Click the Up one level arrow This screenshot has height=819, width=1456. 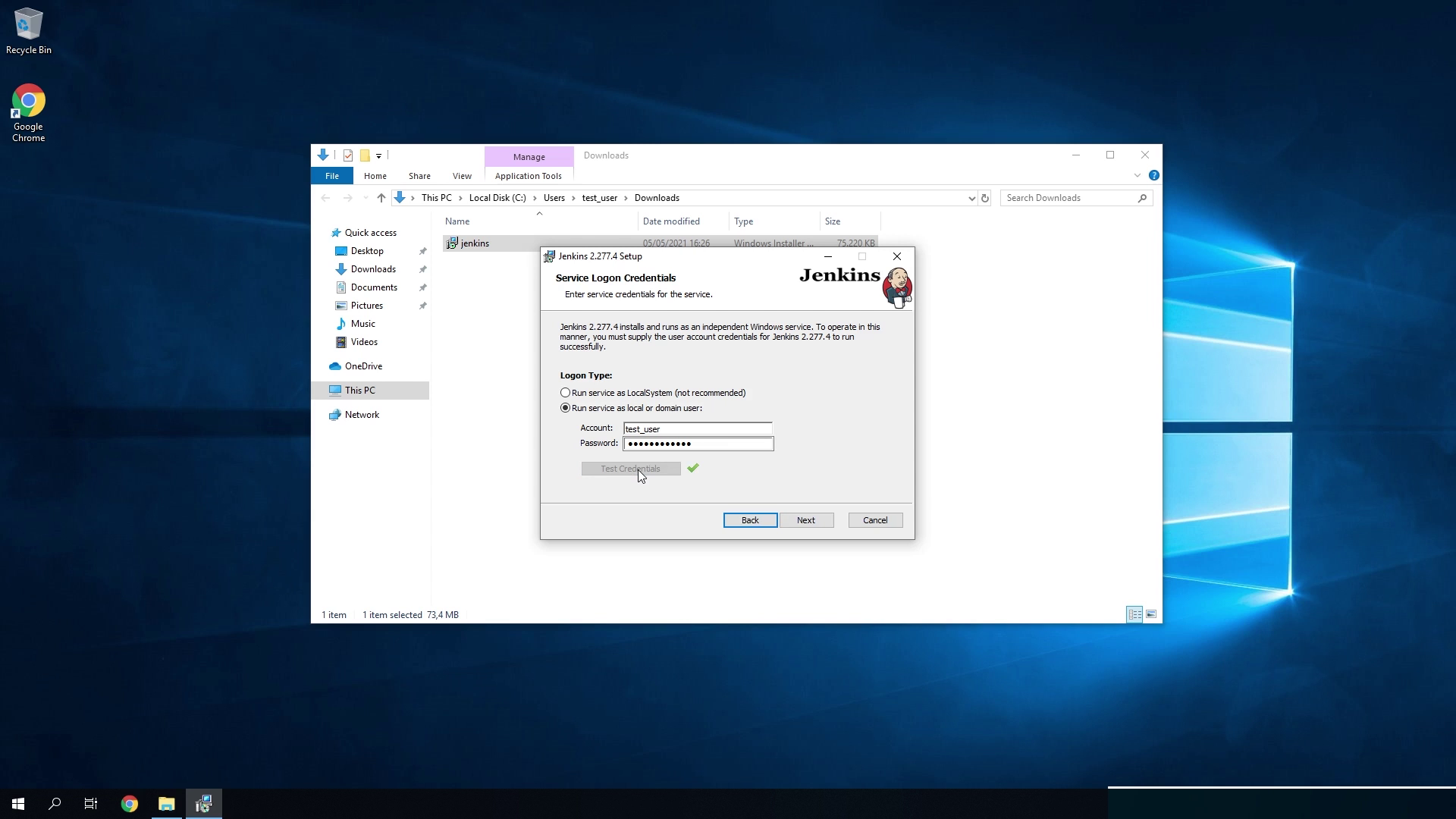pyautogui.click(x=381, y=198)
